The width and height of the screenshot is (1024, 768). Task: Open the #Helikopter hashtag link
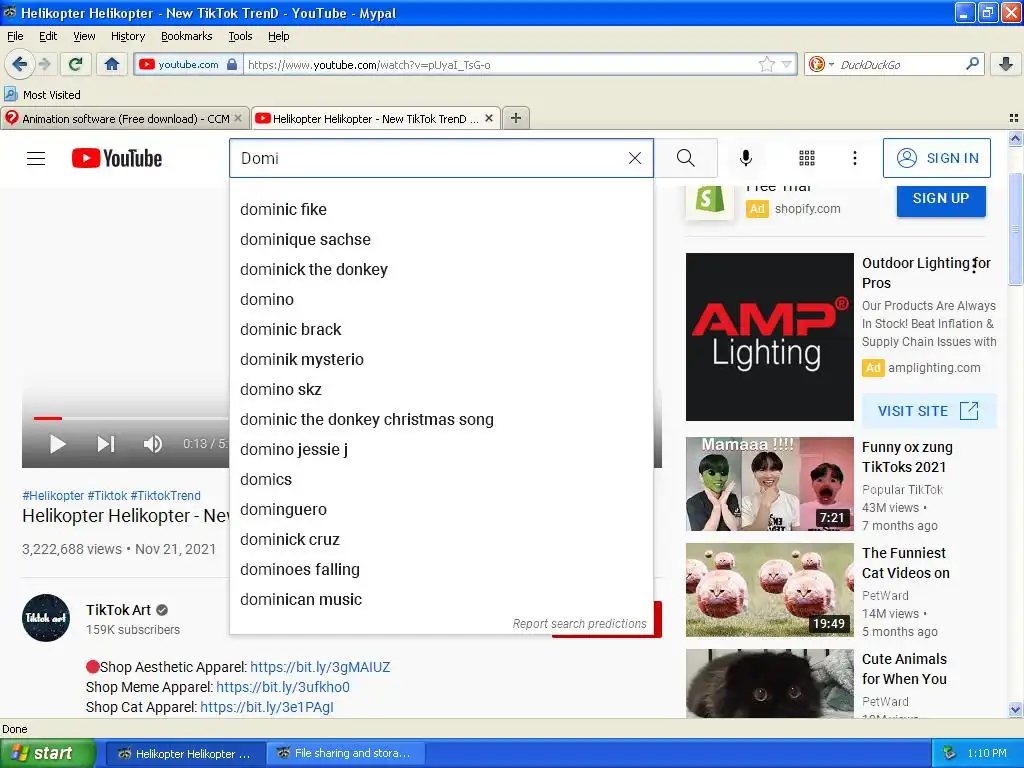pos(53,496)
